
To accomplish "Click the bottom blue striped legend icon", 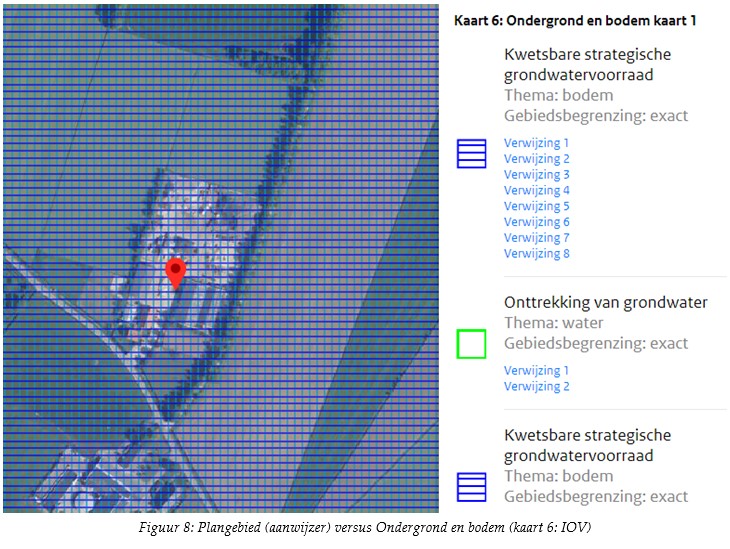I will (471, 487).
